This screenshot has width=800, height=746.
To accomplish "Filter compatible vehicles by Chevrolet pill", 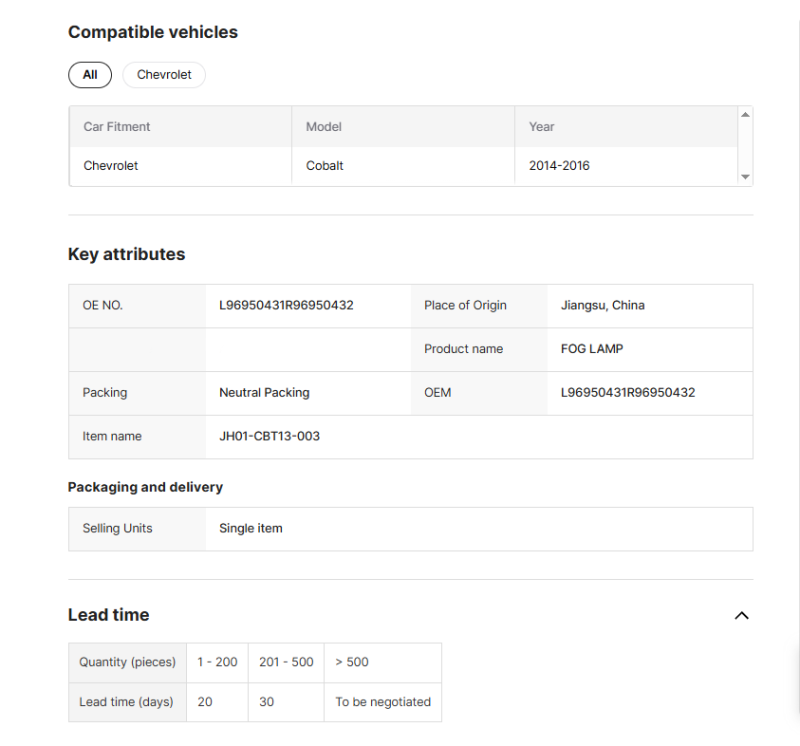I will [x=164, y=75].
